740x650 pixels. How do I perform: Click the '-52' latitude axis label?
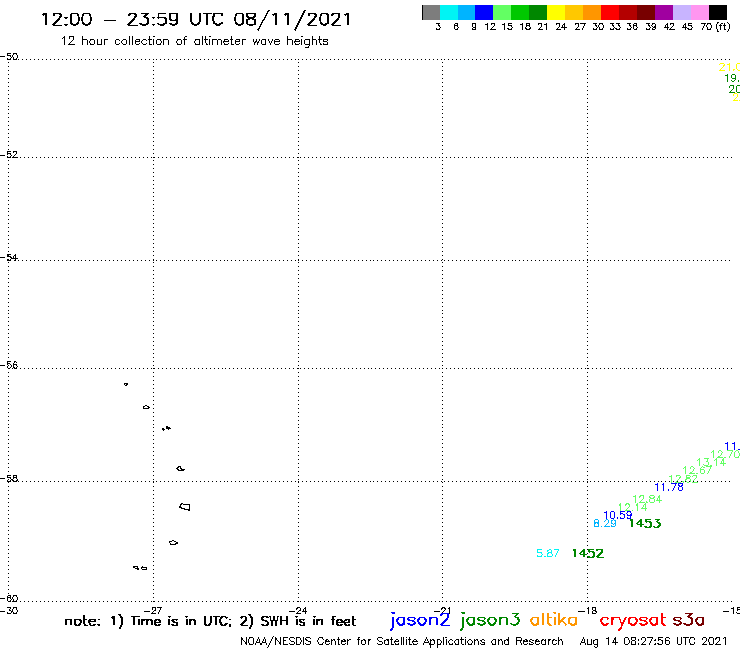pyautogui.click(x=9, y=155)
